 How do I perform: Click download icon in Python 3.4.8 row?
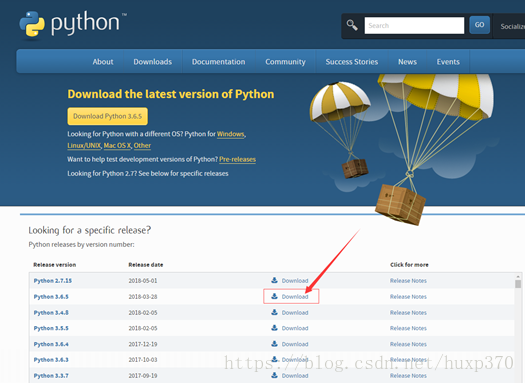point(274,312)
